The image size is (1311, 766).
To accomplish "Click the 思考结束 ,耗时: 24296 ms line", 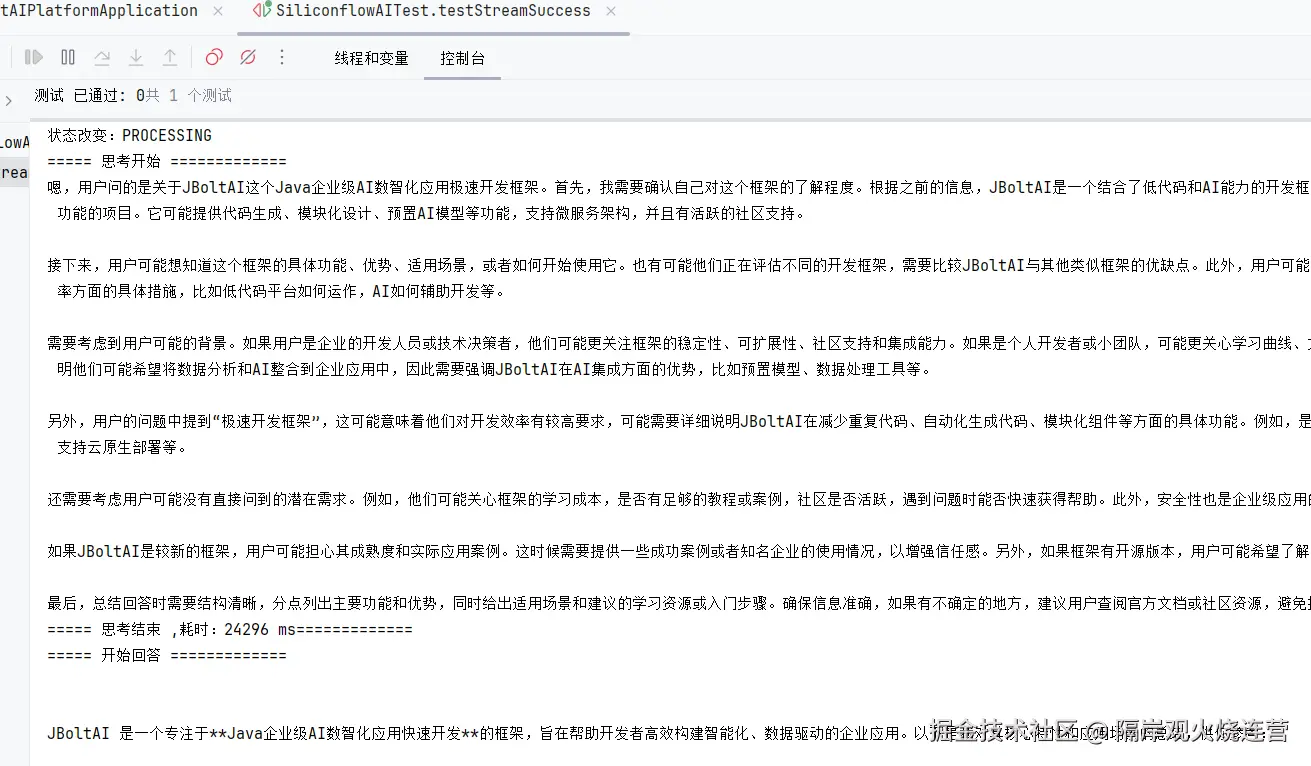I will pyautogui.click(x=230, y=630).
